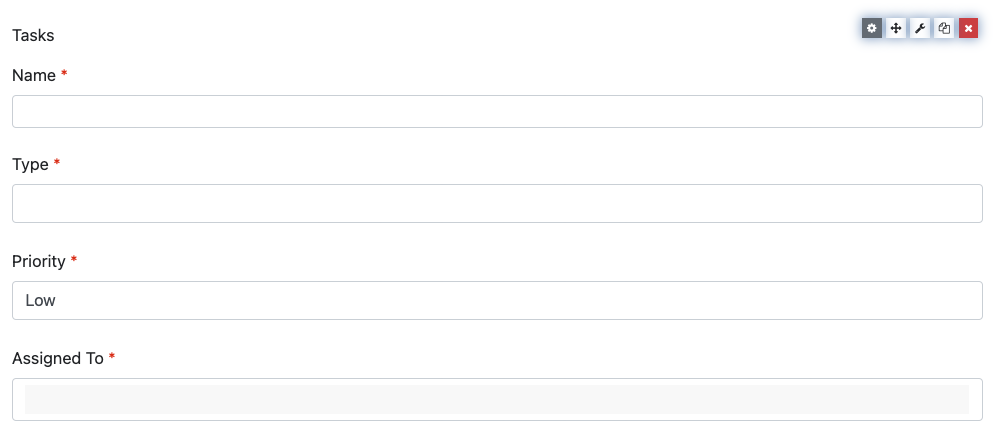Remove component with red X icon
This screenshot has height=443, width=994.
[968, 29]
